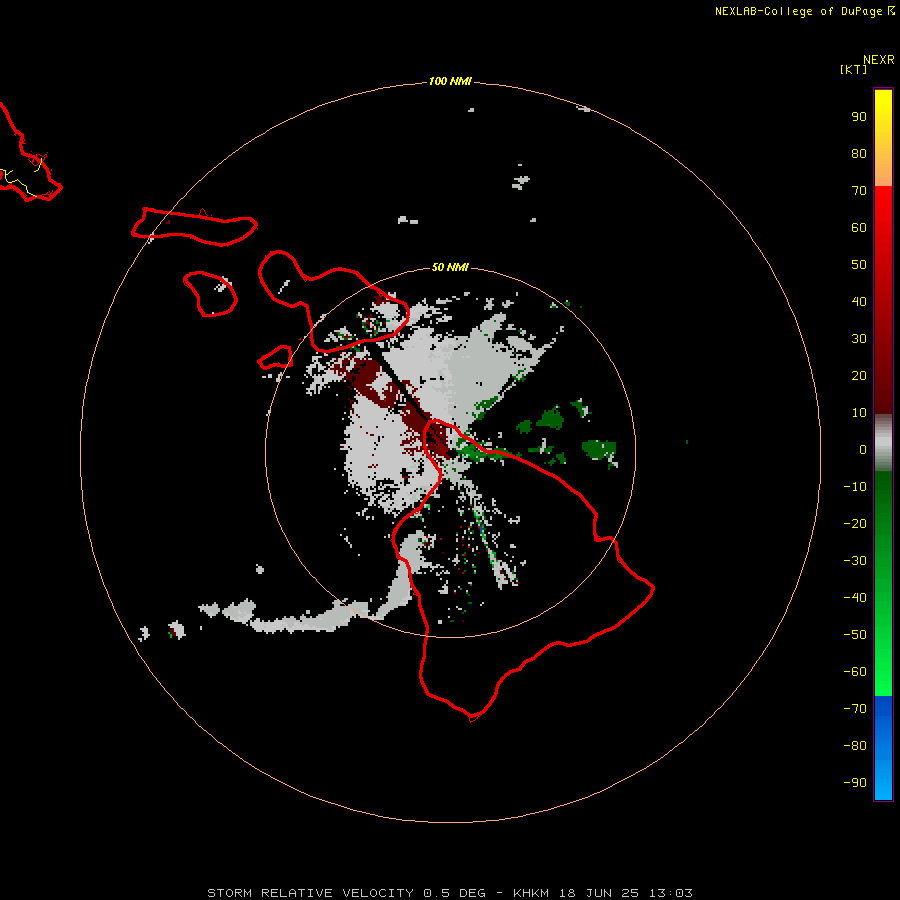
Task: Click the 100 NMI range ring label
Action: [450, 82]
